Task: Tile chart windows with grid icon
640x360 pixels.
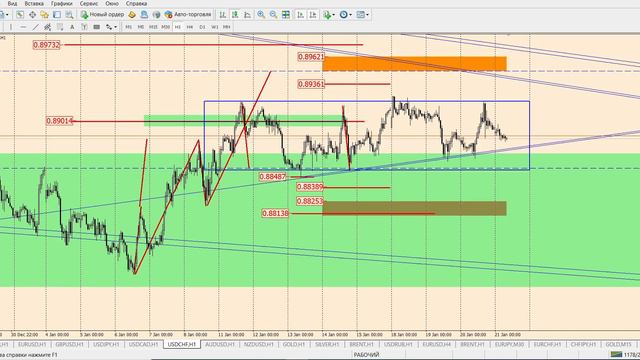Action: [x=286, y=15]
